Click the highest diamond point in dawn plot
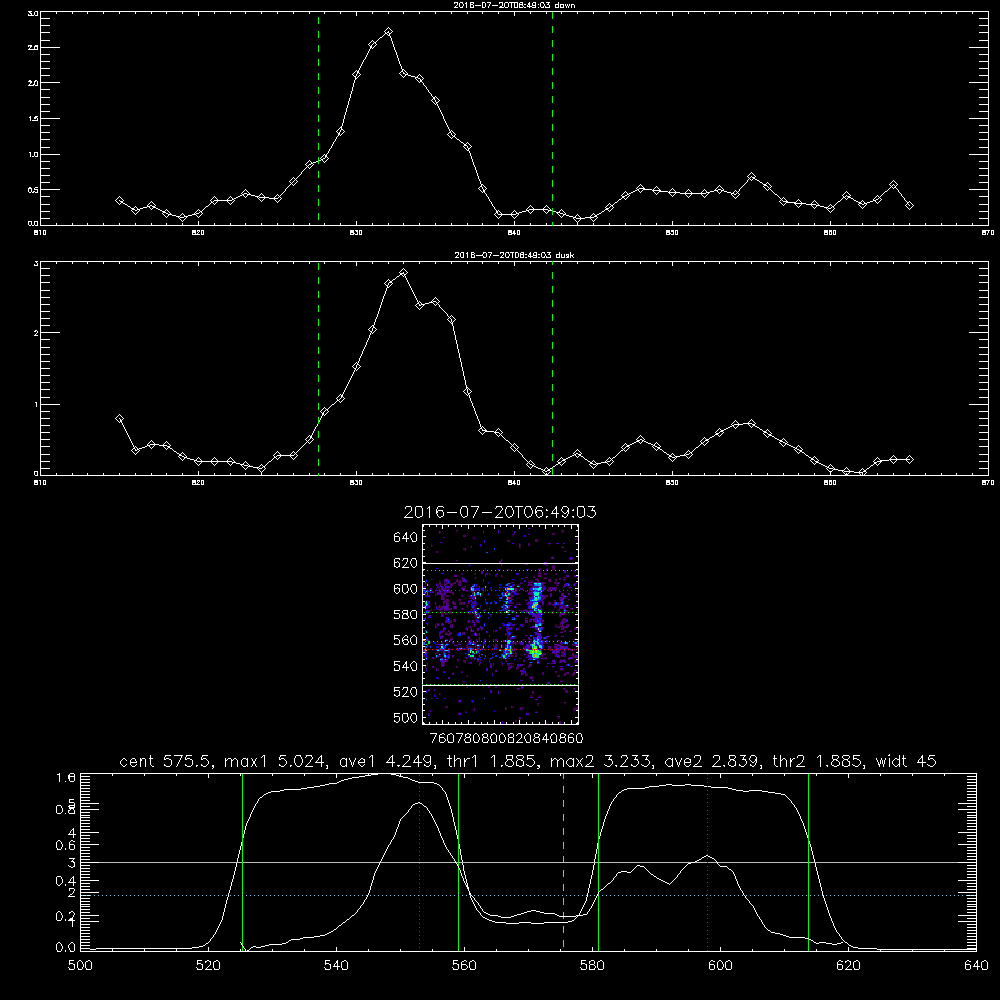 (388, 31)
